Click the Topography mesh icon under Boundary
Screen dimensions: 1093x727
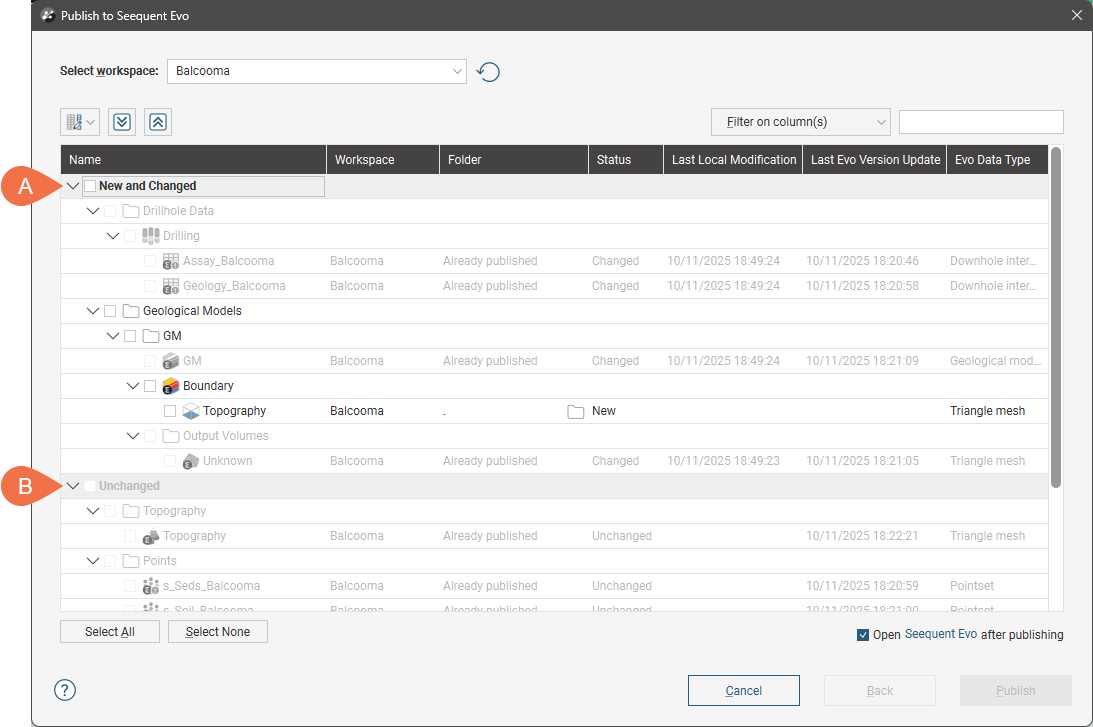click(x=190, y=411)
